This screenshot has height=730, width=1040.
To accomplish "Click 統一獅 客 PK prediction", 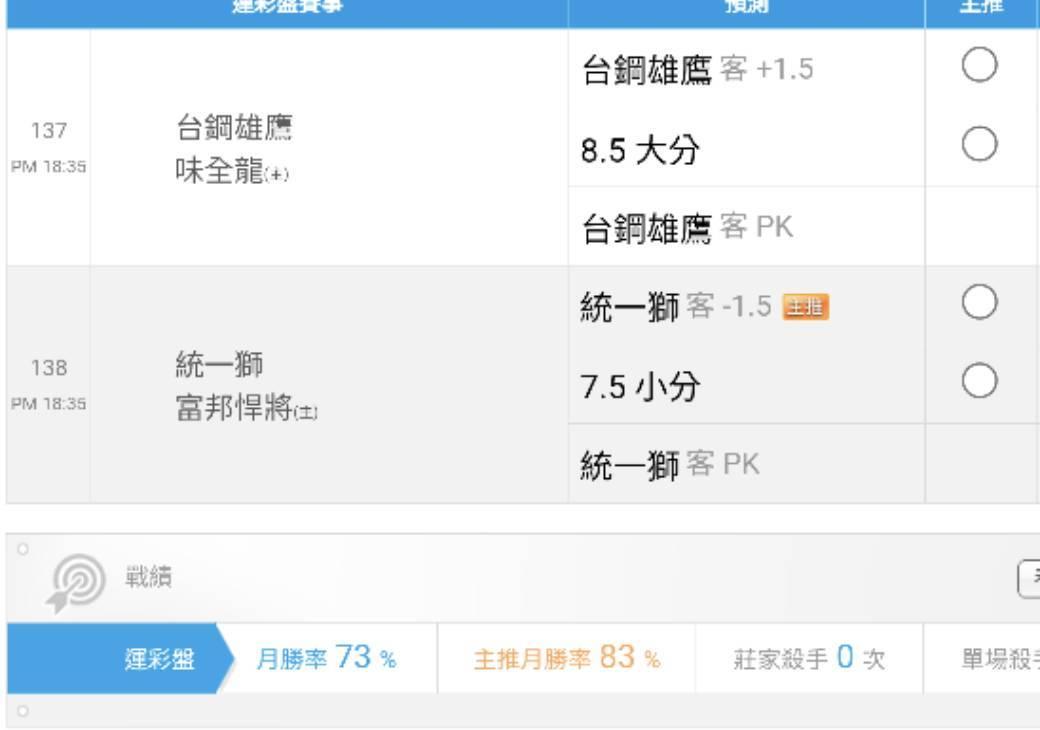I will [669, 464].
